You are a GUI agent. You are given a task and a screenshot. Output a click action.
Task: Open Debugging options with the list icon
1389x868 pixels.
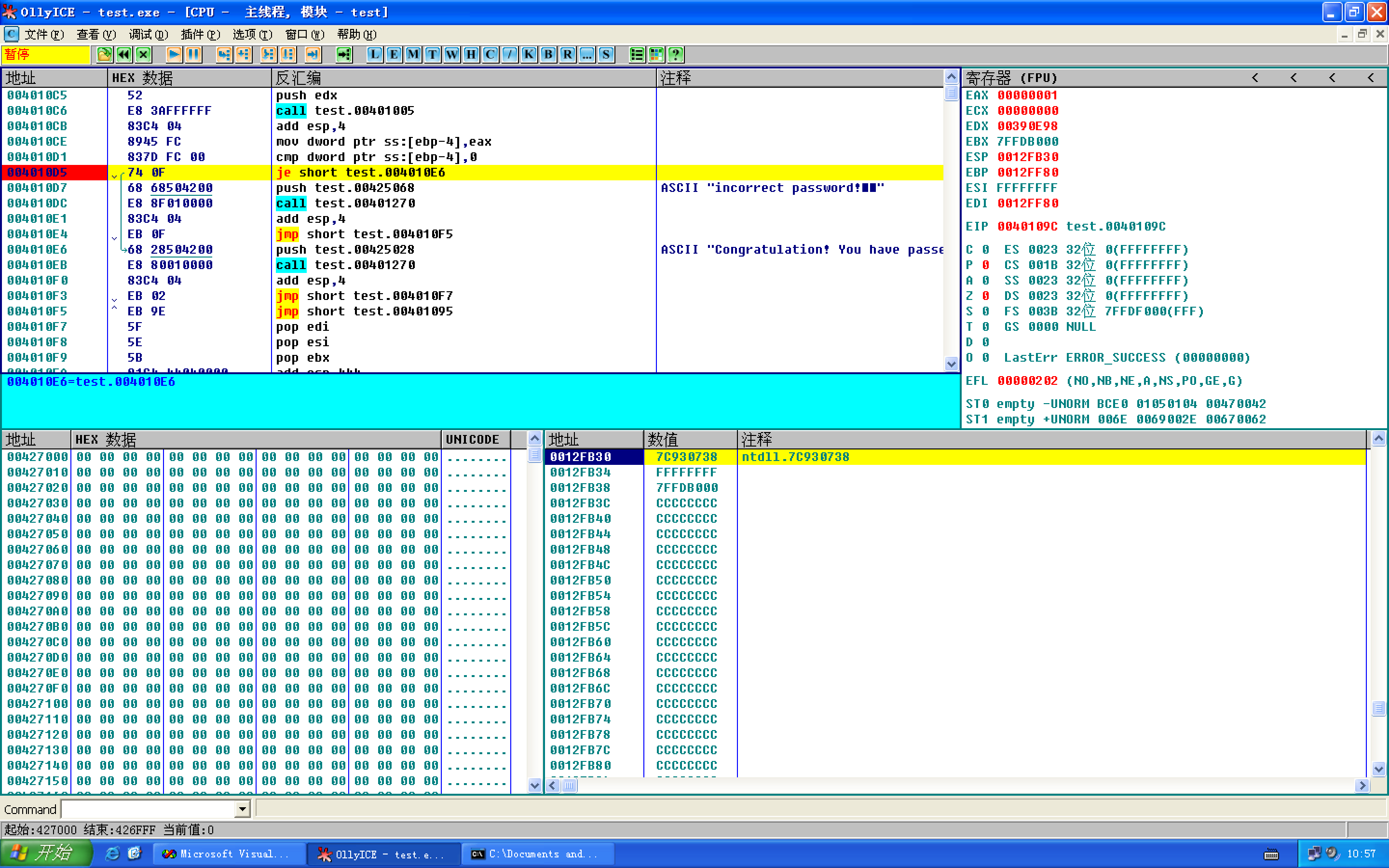coord(637,54)
